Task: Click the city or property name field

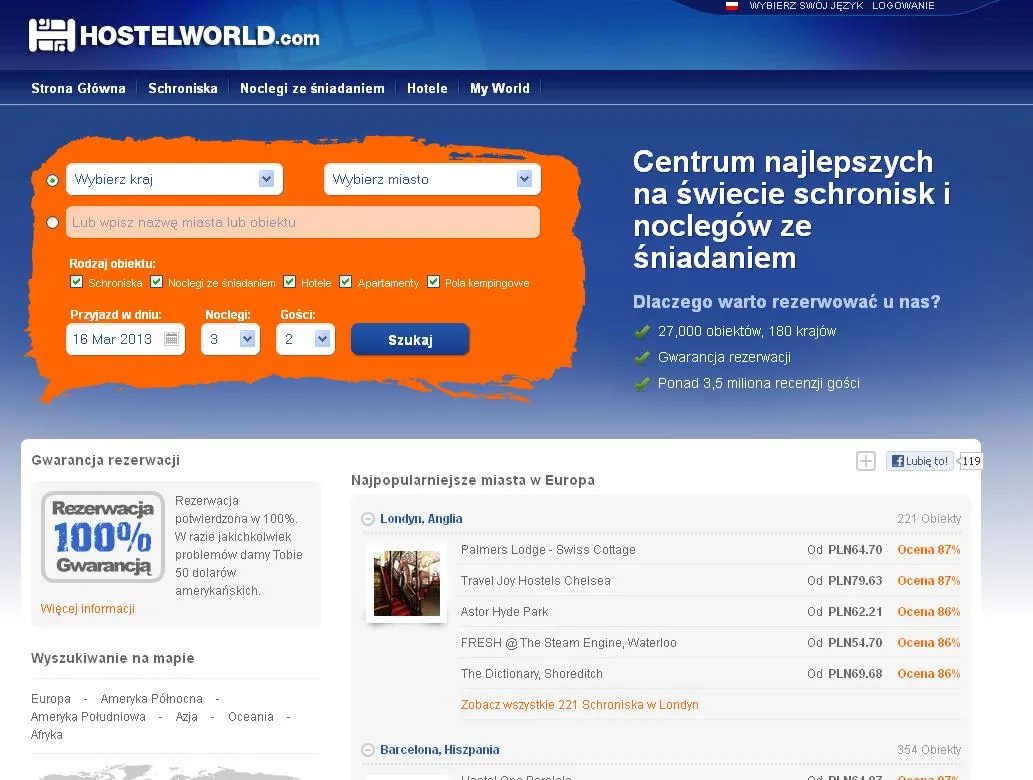Action: pos(303,223)
